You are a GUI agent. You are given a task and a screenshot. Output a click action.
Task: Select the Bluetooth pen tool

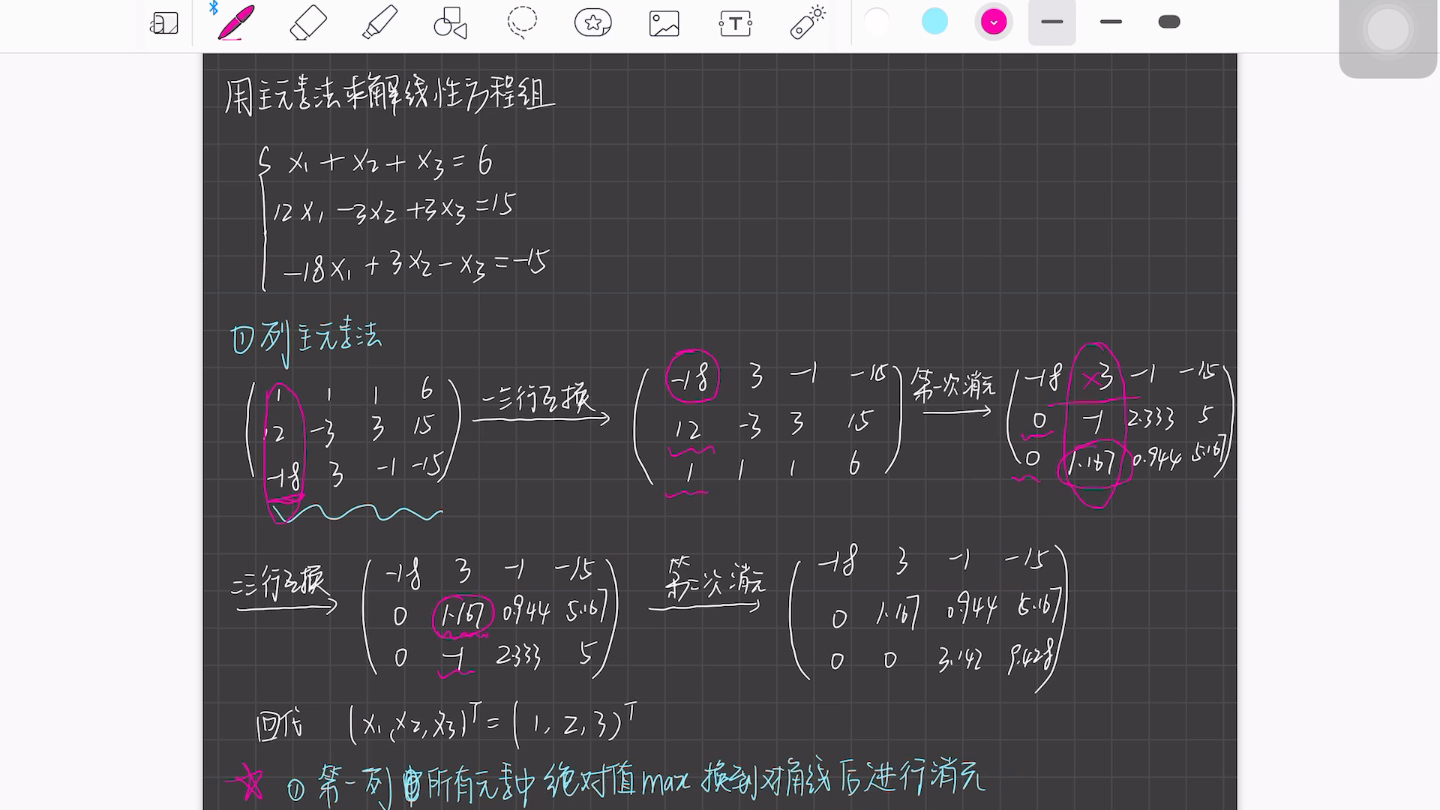(x=232, y=23)
